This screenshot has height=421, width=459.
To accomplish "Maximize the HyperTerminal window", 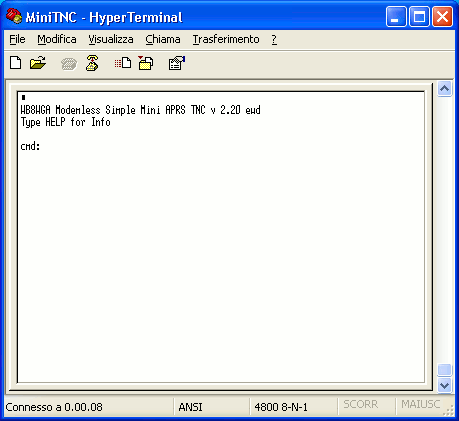I will [419, 16].
